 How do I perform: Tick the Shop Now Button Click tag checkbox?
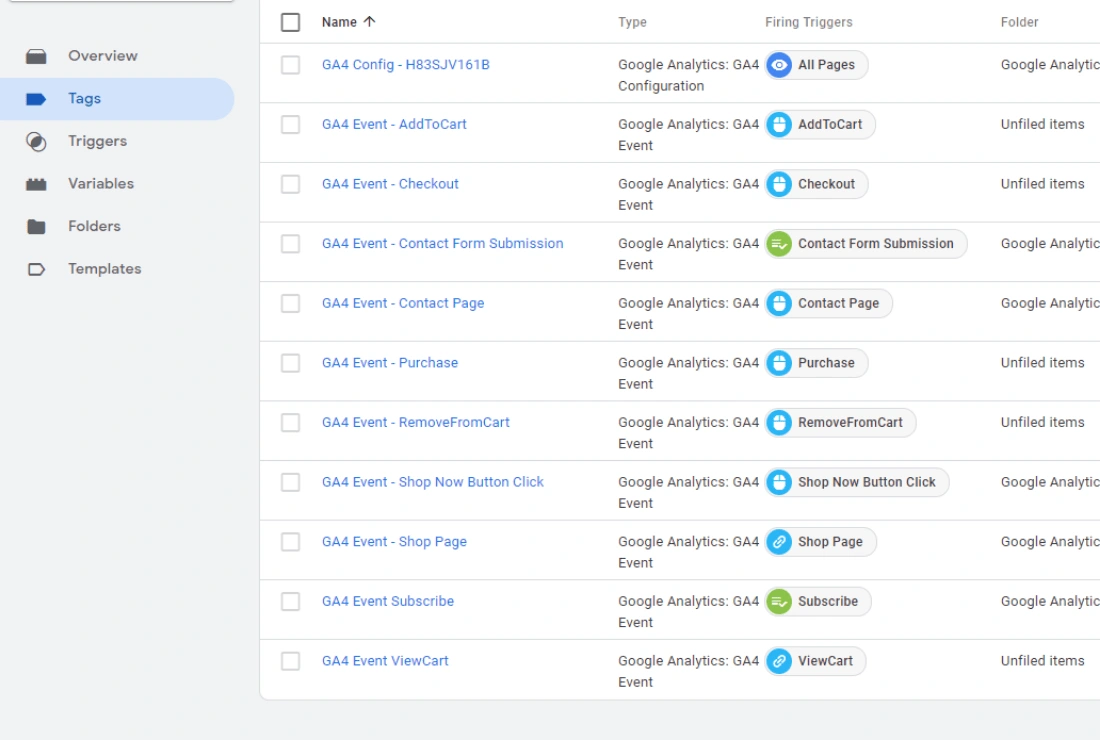coord(290,483)
